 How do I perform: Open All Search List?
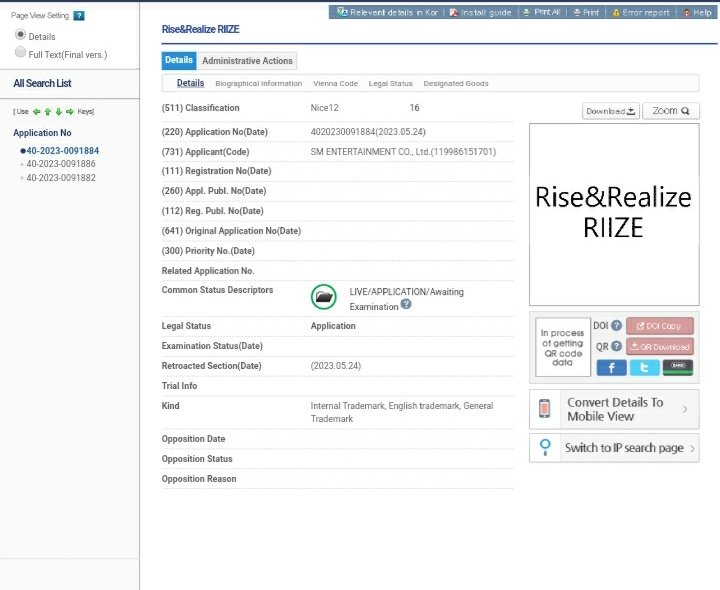pyautogui.click(x=42, y=83)
